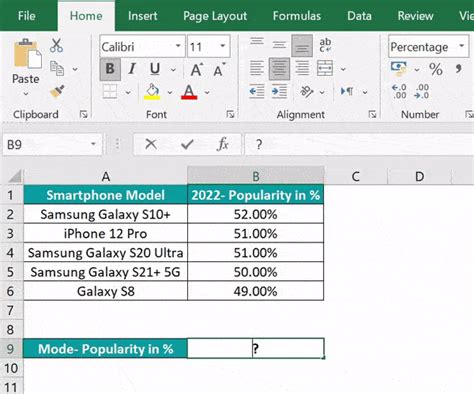The width and height of the screenshot is (474, 394).
Task: Open font size 11 dropdown
Action: 223,46
